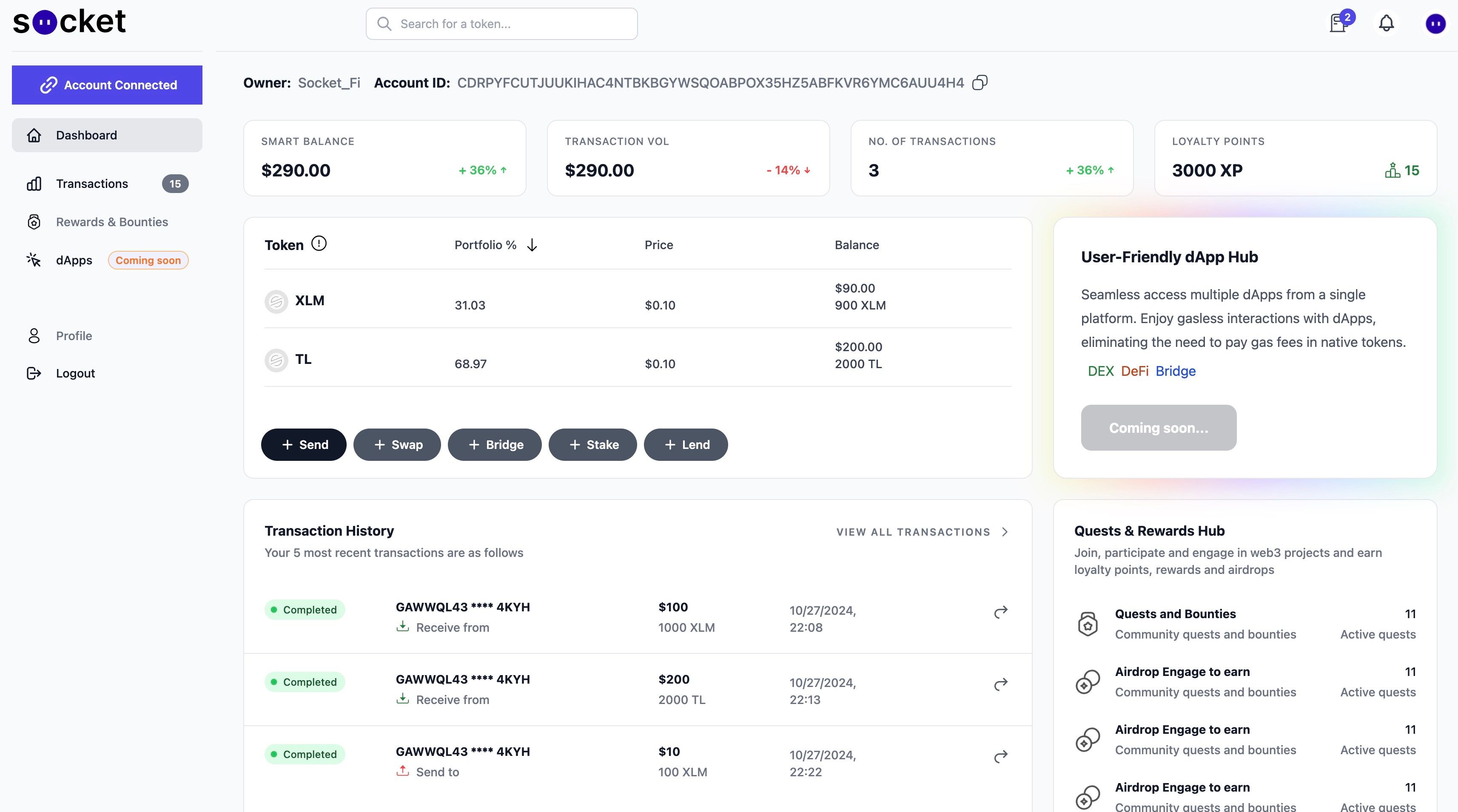Click the Quests and Bounties row title

click(x=1175, y=614)
